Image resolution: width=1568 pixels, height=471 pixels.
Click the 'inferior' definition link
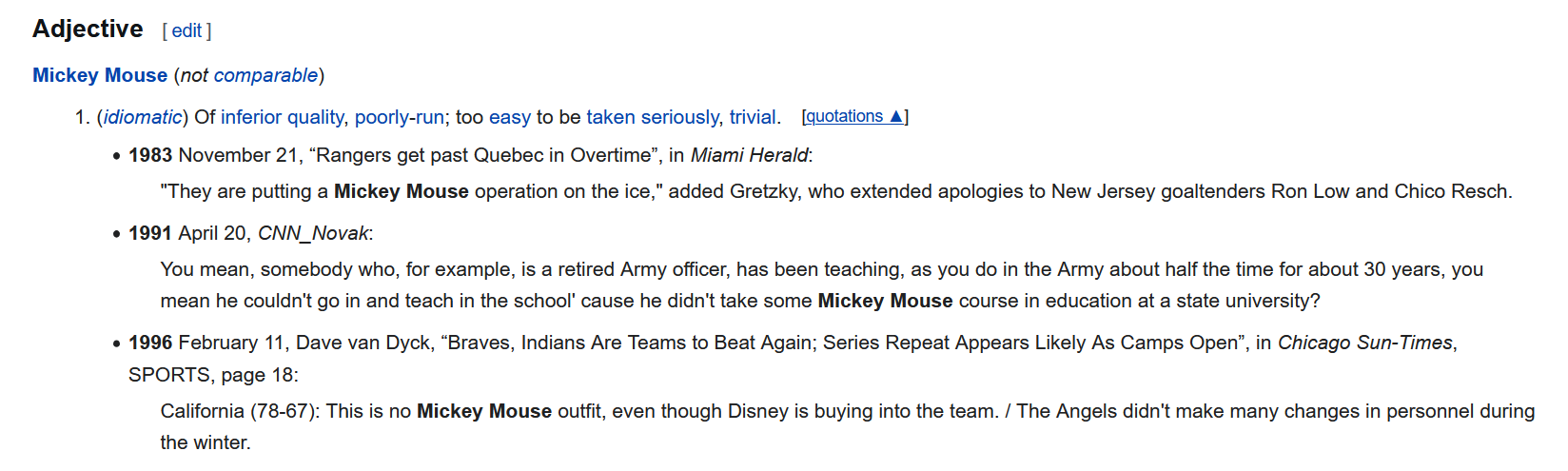coord(251,117)
